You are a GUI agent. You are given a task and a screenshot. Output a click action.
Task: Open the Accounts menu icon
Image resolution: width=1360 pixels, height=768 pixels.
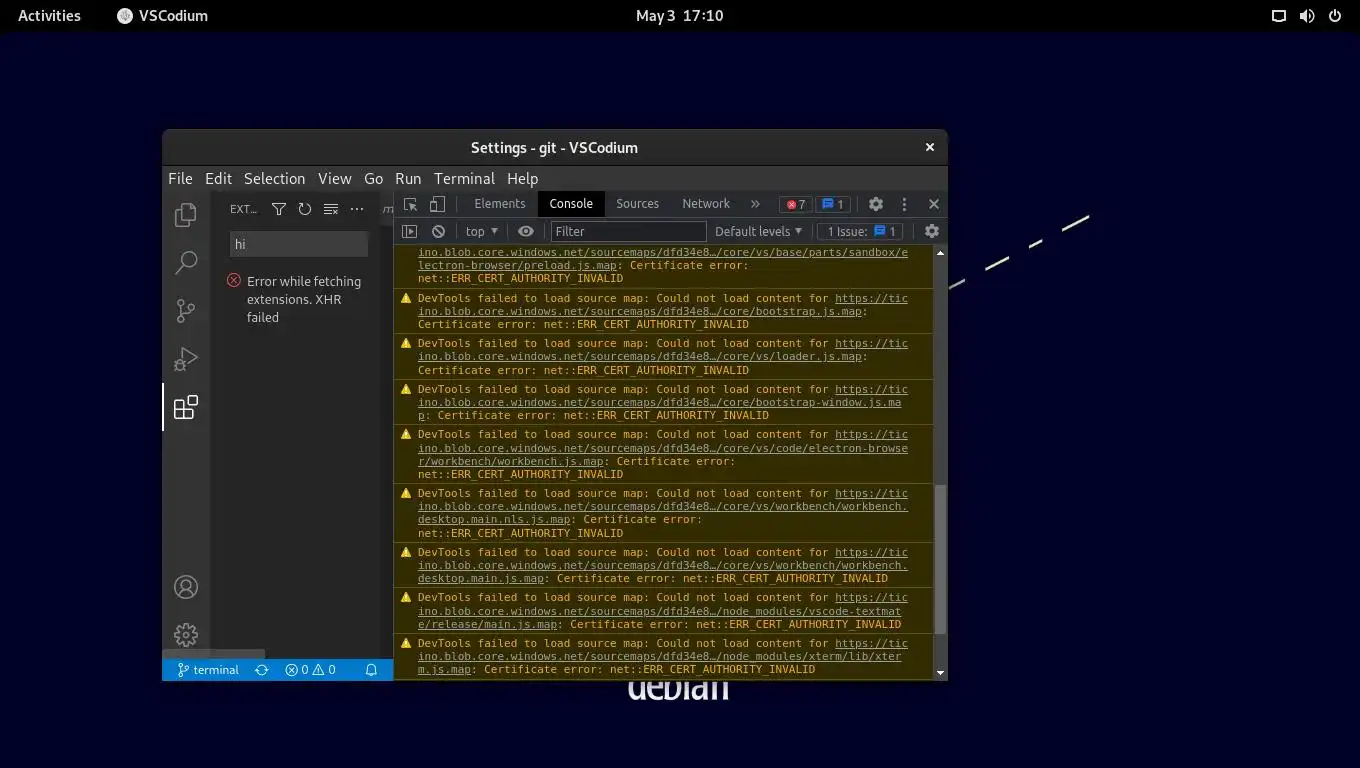[x=186, y=587]
